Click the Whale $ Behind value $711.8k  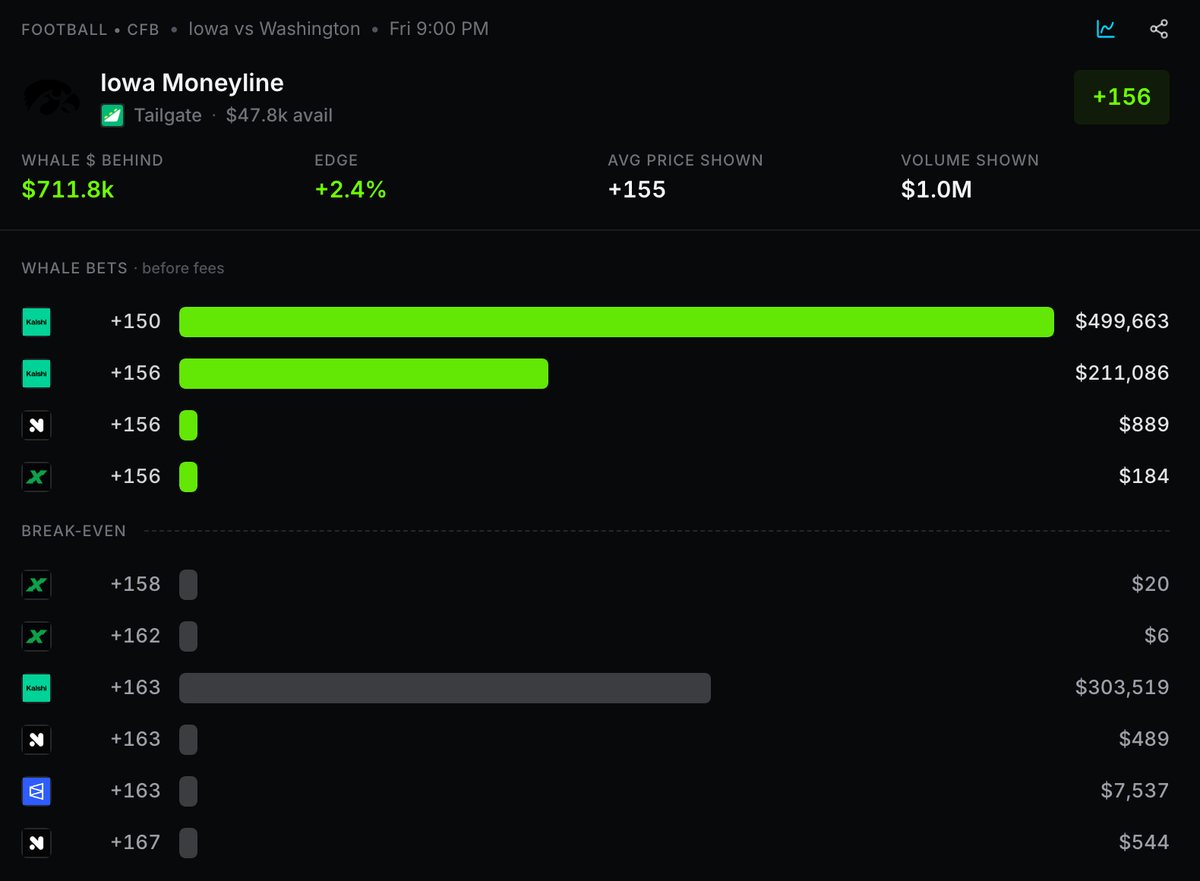[68, 189]
